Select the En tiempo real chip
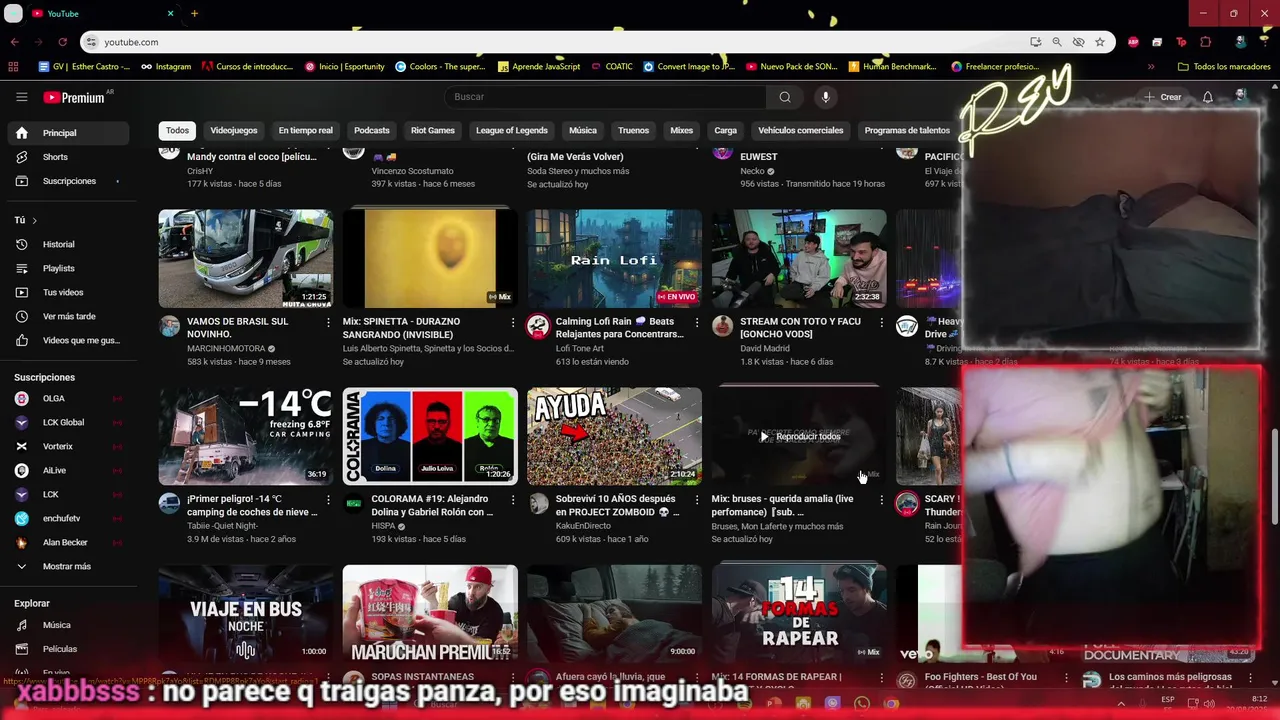 click(x=305, y=130)
